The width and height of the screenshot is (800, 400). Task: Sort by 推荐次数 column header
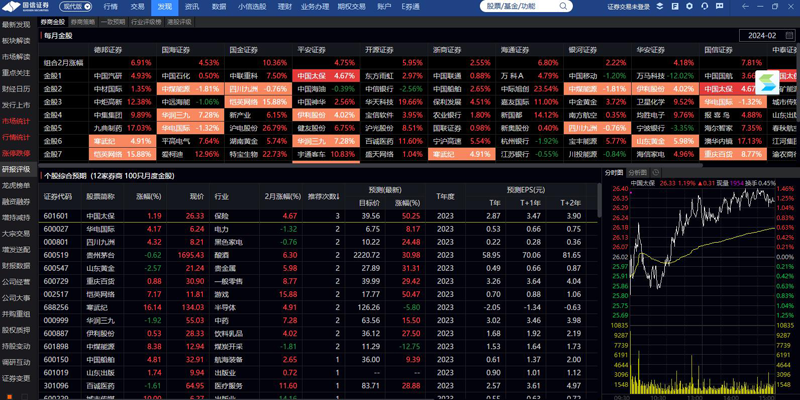coord(323,196)
